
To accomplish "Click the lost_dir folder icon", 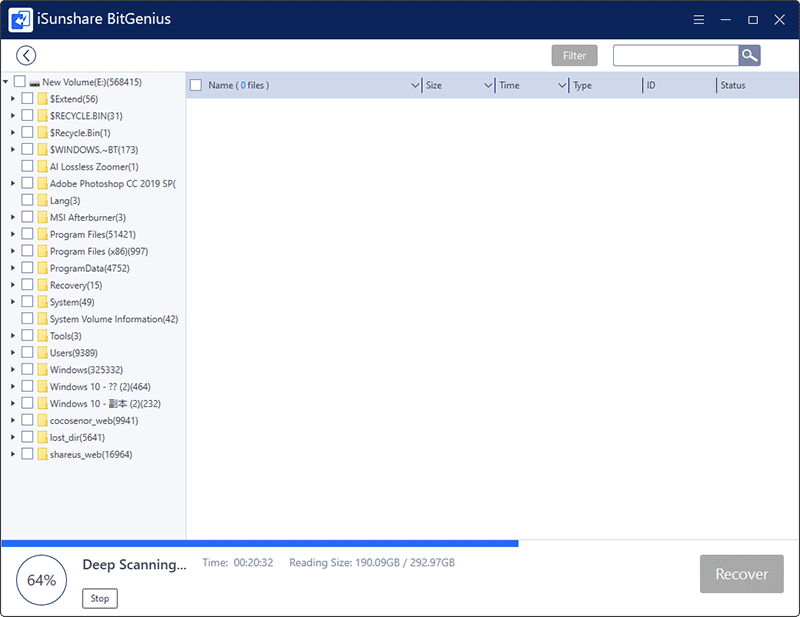I will click(x=42, y=437).
